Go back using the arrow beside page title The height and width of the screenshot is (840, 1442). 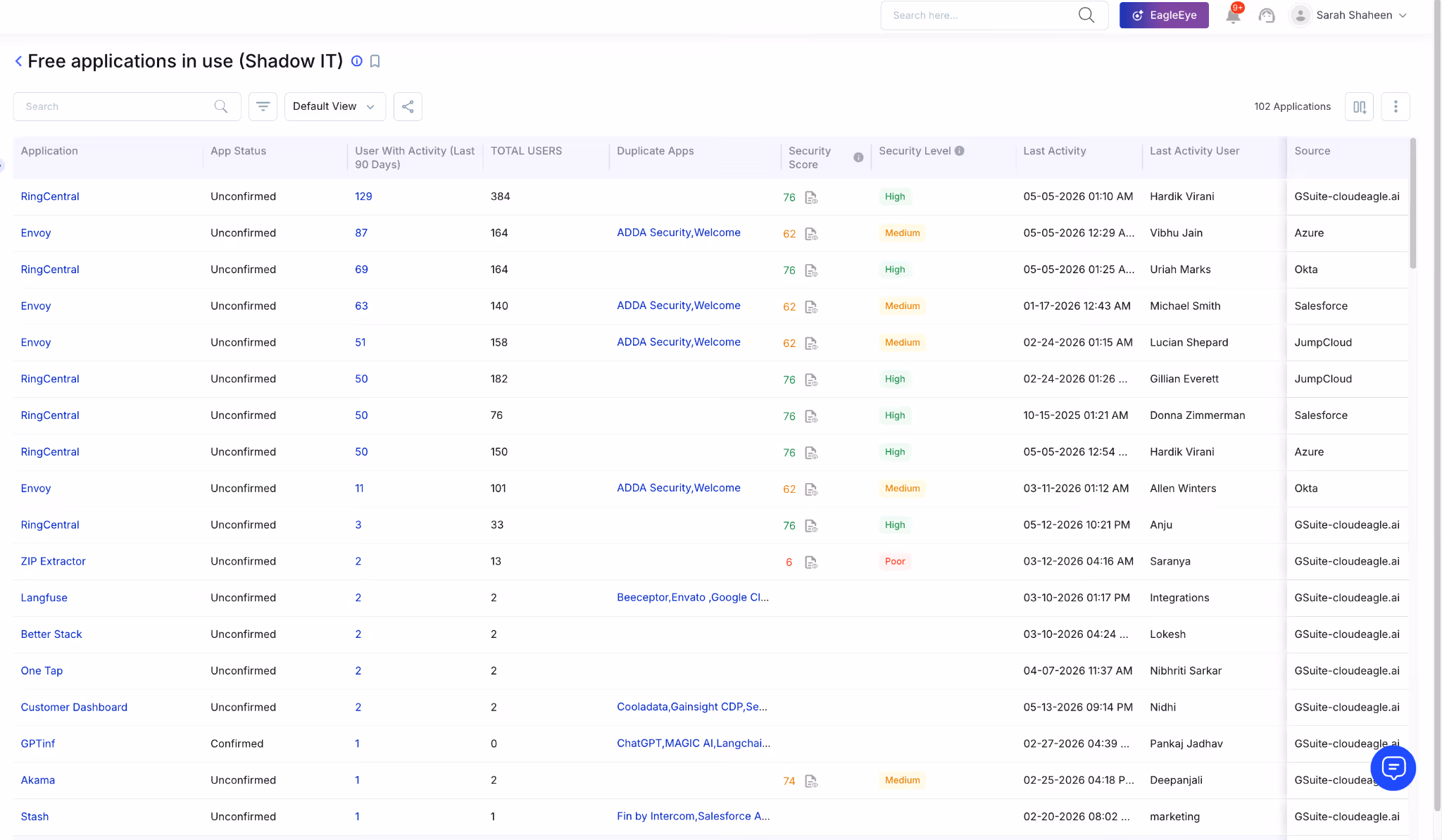tap(18, 61)
